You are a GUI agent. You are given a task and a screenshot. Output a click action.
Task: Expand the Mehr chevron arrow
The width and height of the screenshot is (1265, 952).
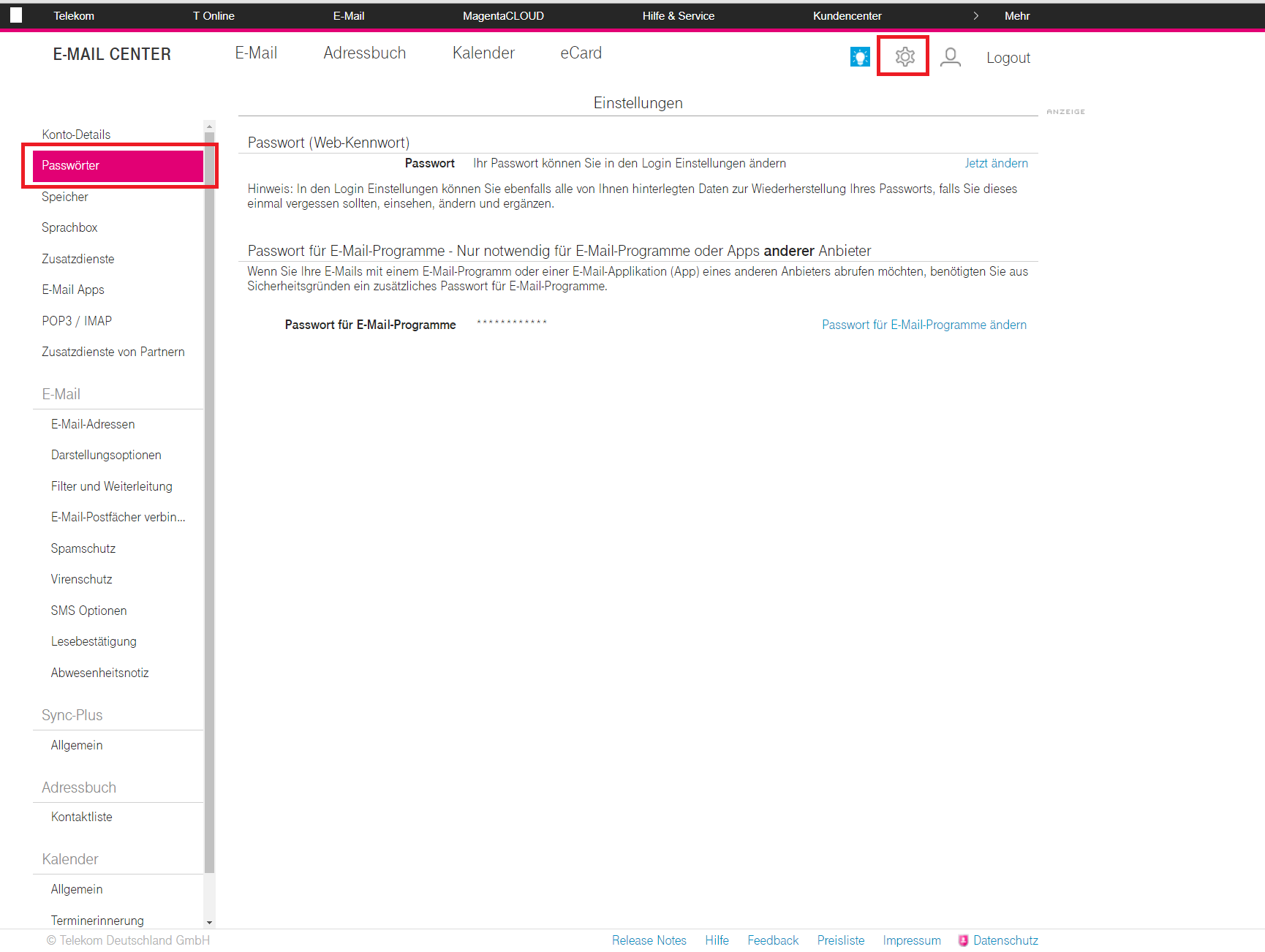pyautogui.click(x=975, y=15)
